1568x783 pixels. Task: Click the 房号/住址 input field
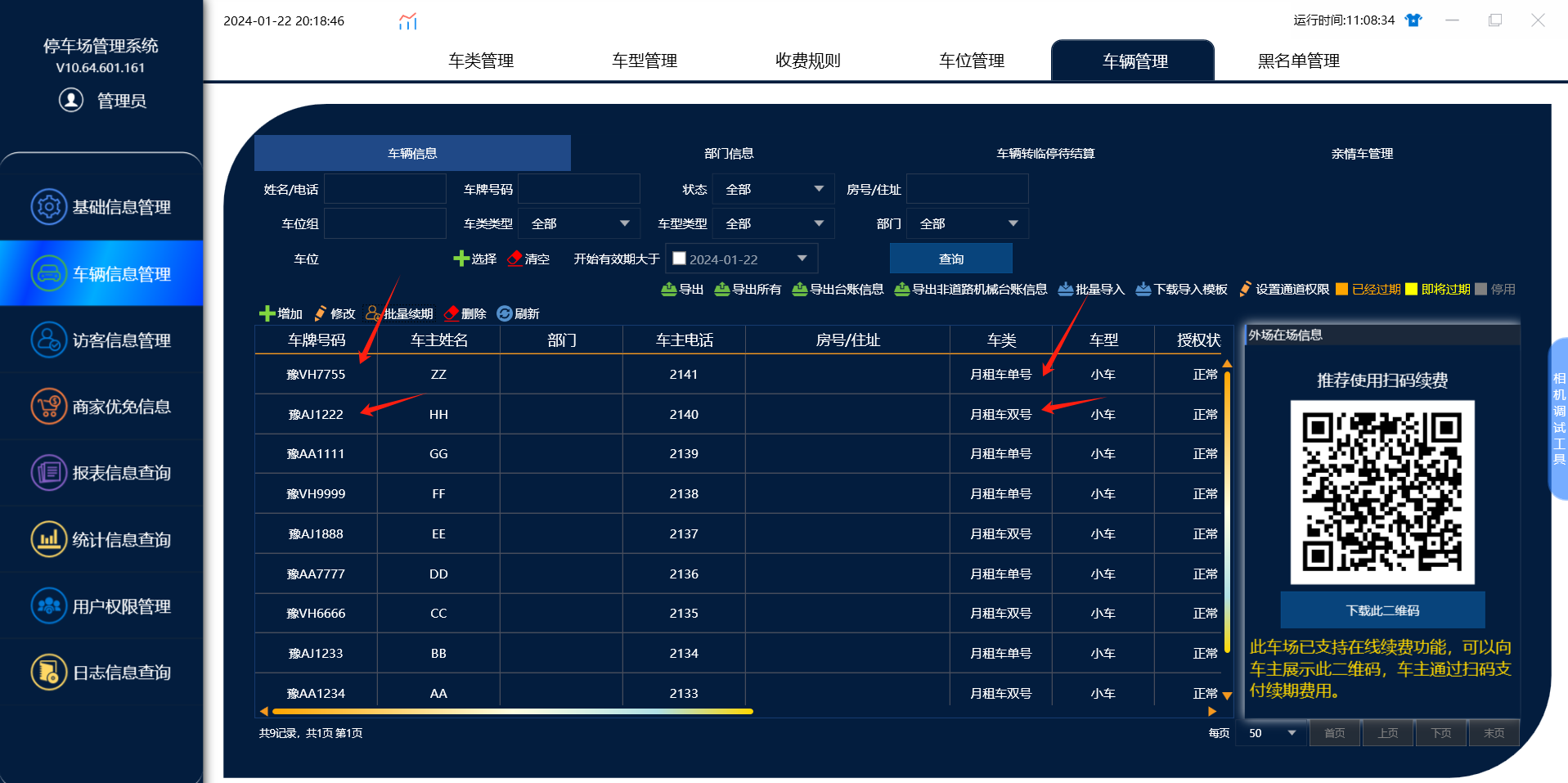(968, 189)
